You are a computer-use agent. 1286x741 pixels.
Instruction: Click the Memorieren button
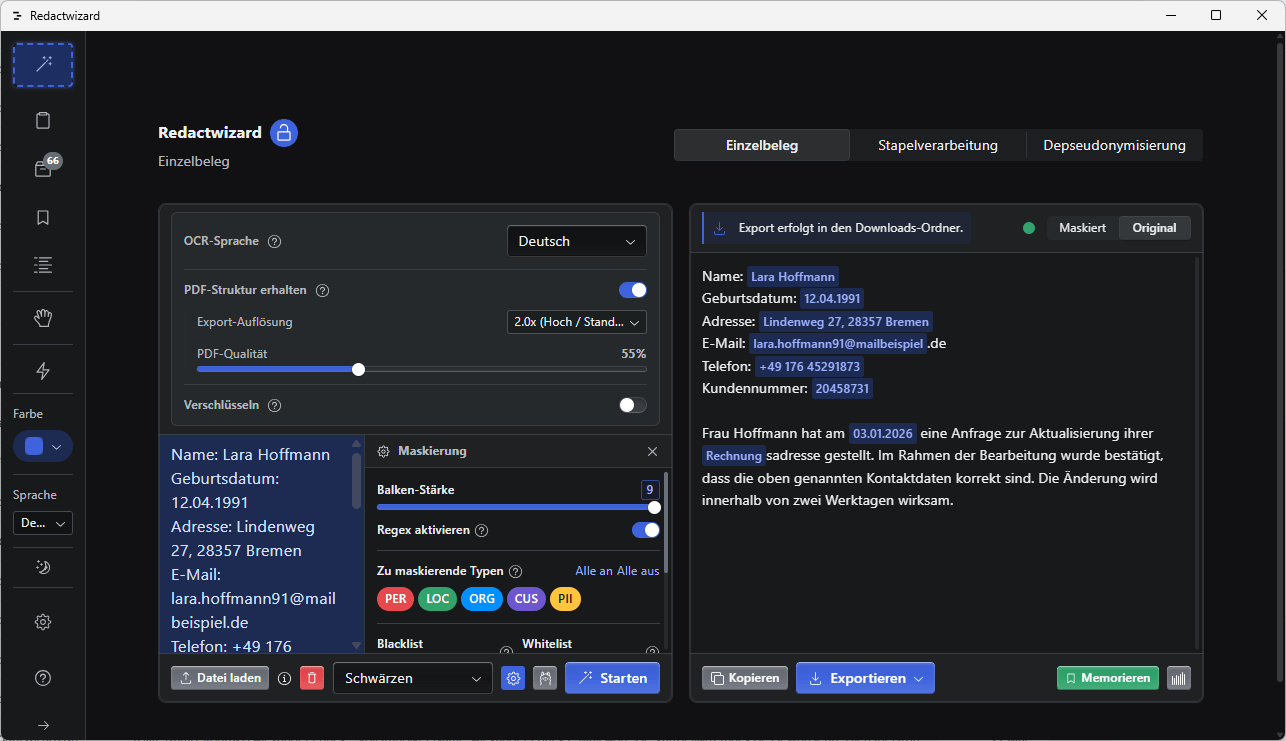coord(1108,678)
